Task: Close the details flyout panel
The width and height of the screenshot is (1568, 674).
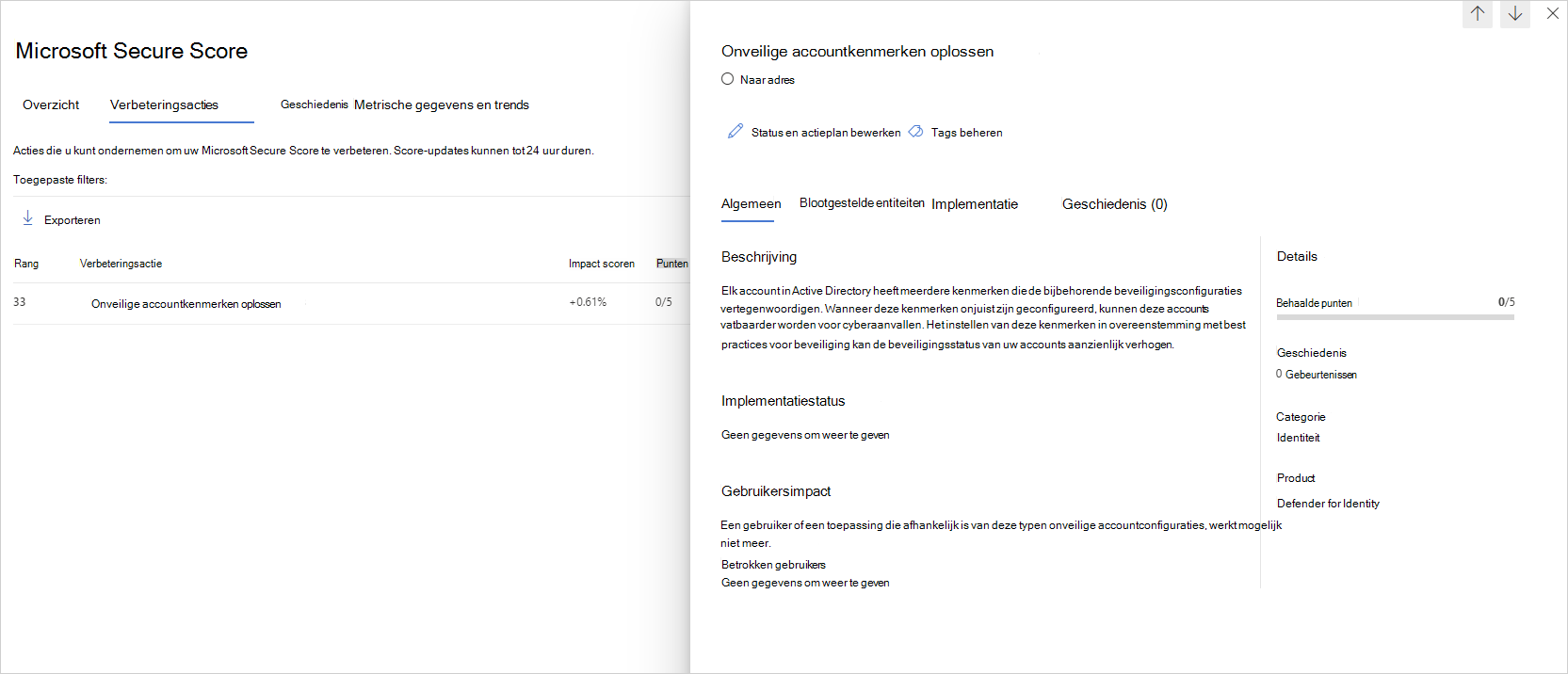Action: click(1553, 13)
